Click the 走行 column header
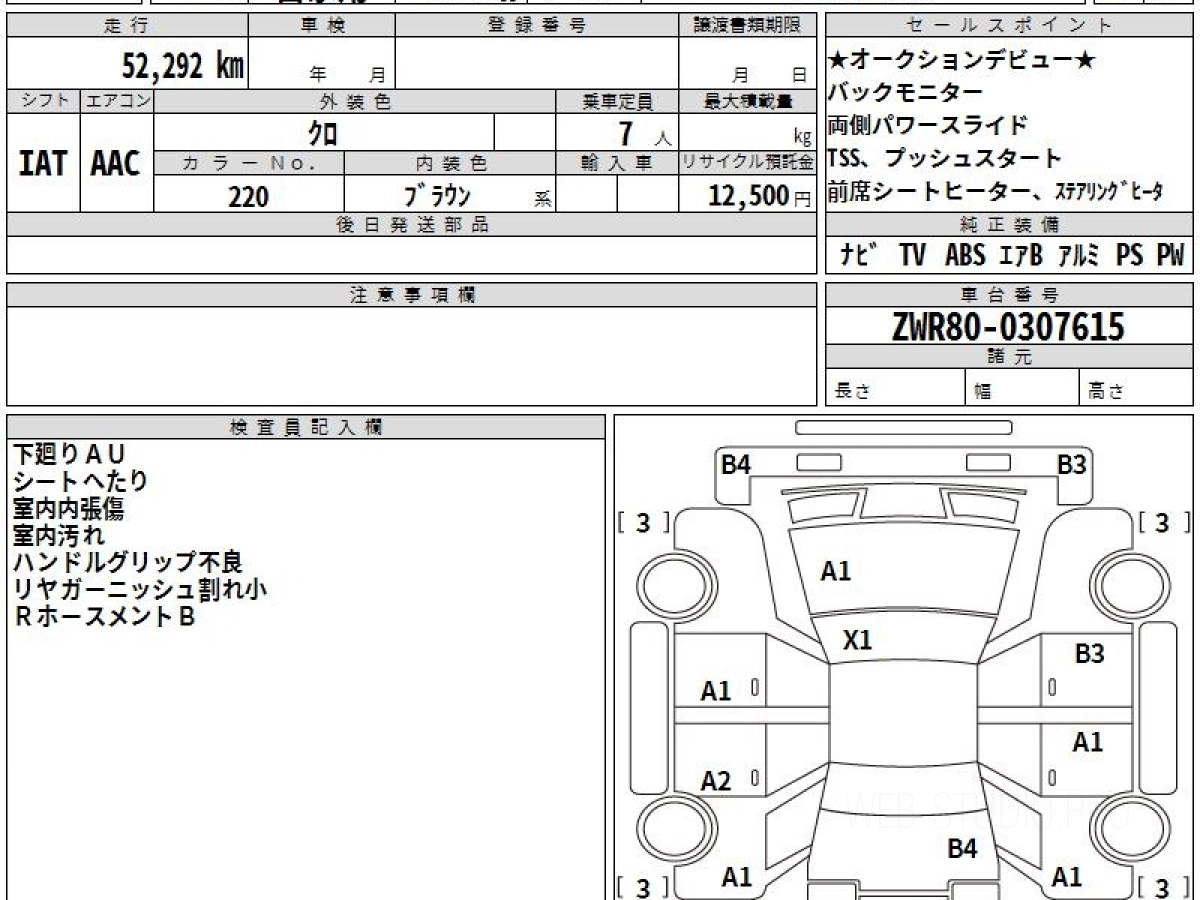Screen dimensions: 1200x900 point(127,27)
